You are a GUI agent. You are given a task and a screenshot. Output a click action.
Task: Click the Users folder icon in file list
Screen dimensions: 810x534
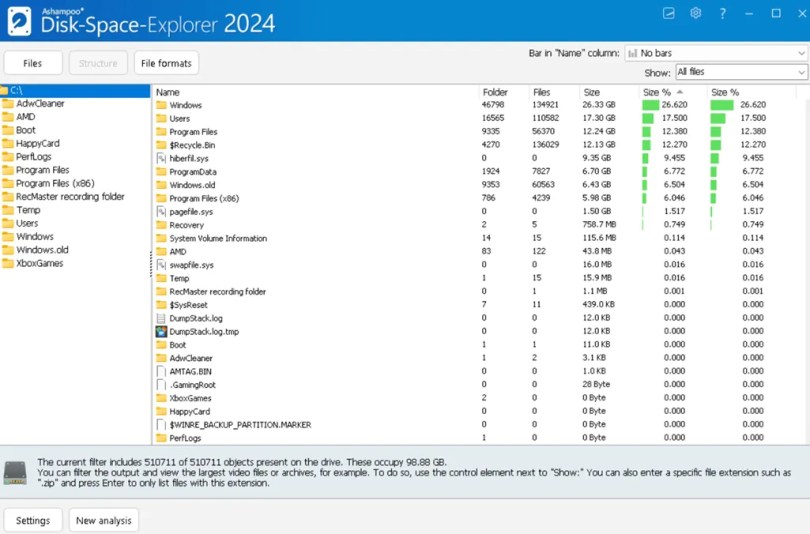click(x=161, y=118)
